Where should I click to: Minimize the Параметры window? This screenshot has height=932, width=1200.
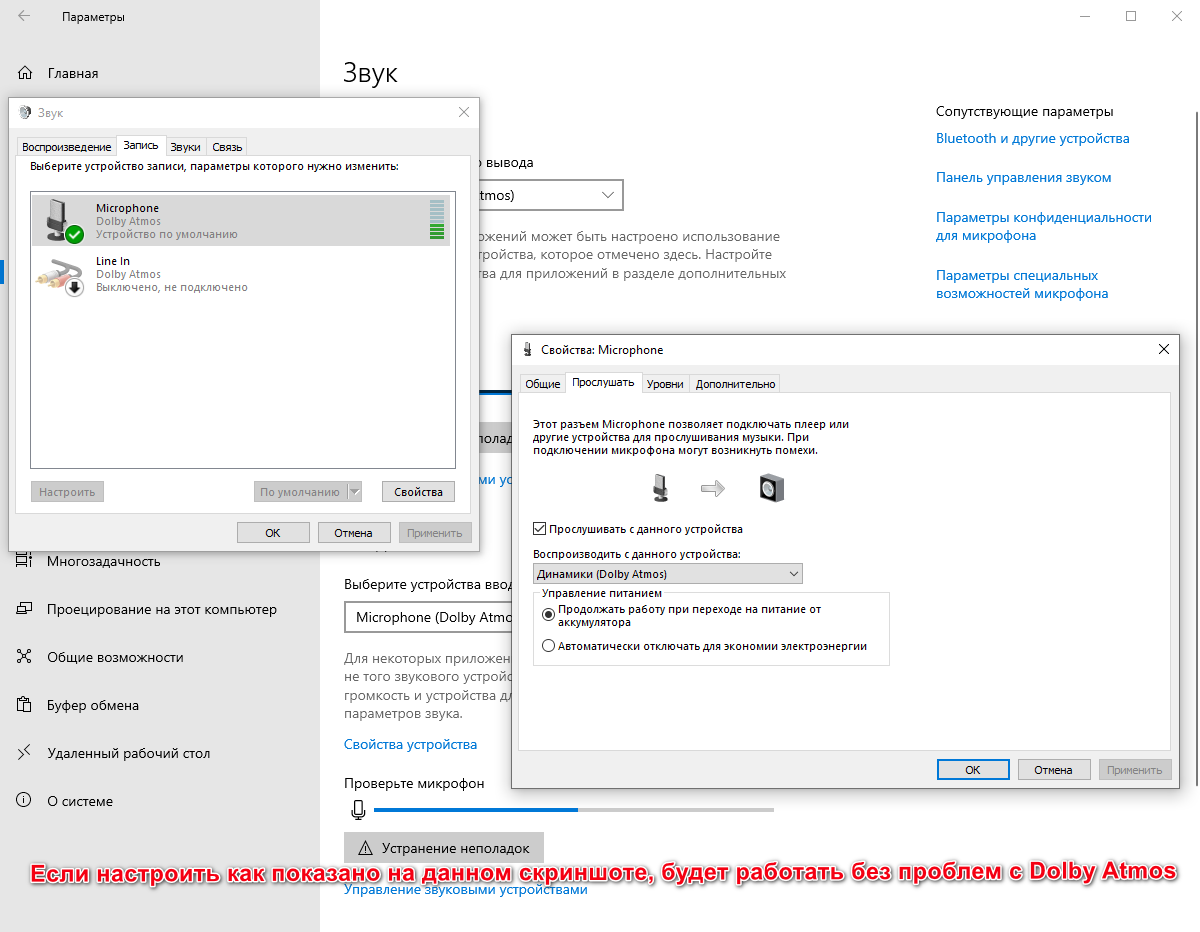point(1085,16)
